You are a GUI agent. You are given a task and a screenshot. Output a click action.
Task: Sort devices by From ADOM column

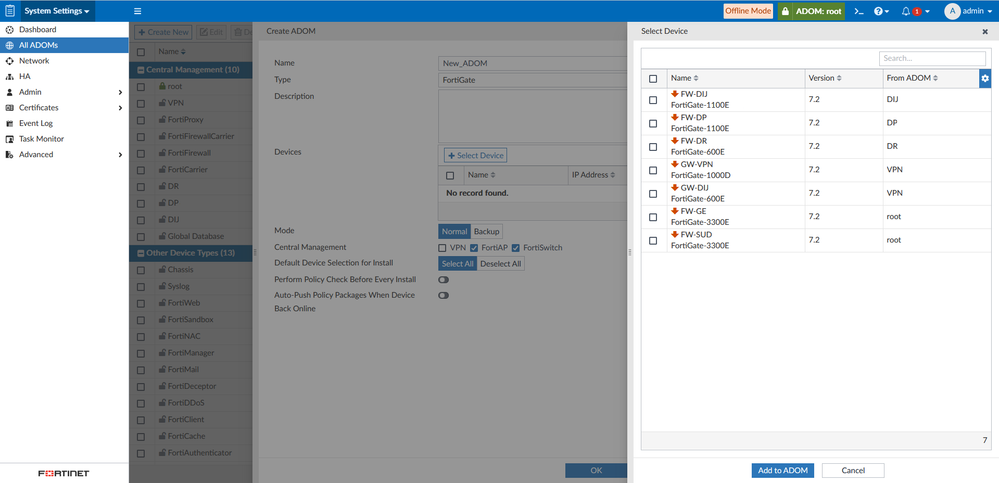[x=912, y=78]
